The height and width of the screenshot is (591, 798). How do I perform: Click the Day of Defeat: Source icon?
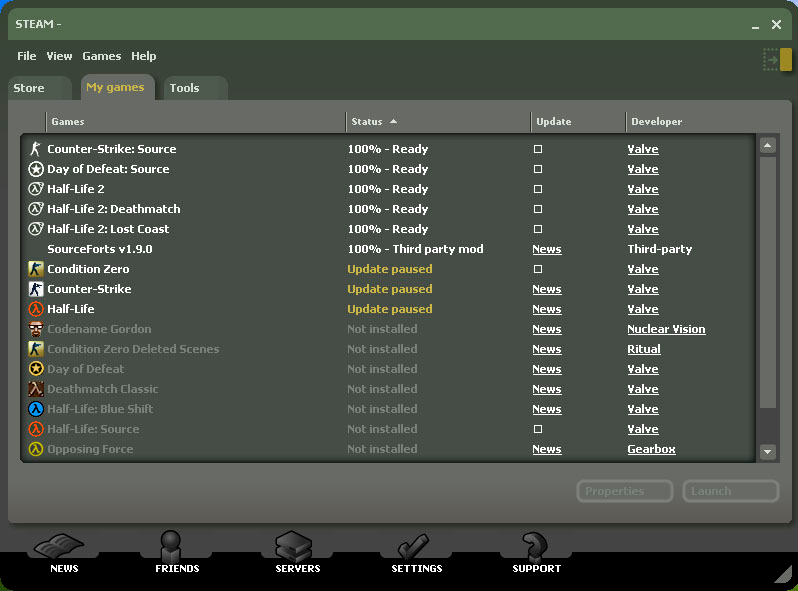(x=36, y=169)
